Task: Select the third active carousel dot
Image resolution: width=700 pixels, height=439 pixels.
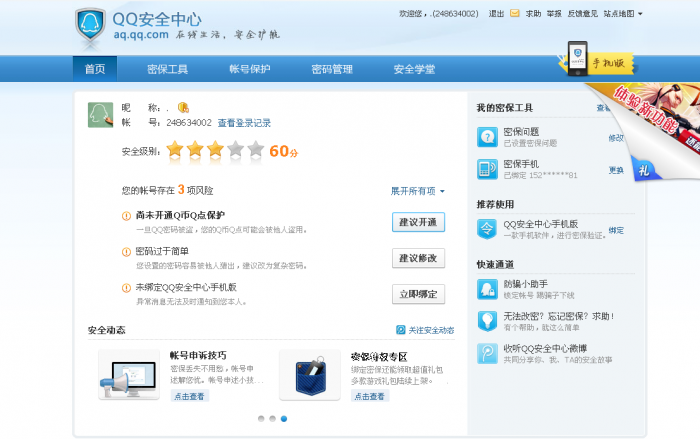Action: click(284, 418)
